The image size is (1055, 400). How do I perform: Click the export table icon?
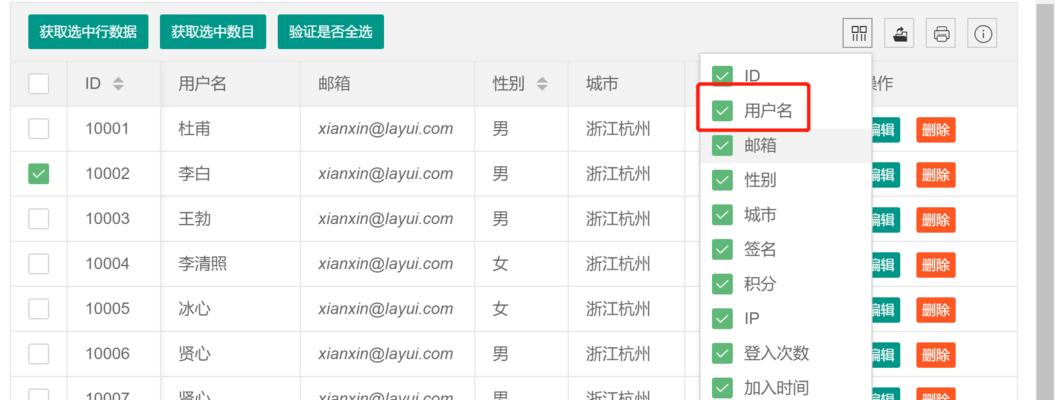click(x=900, y=33)
